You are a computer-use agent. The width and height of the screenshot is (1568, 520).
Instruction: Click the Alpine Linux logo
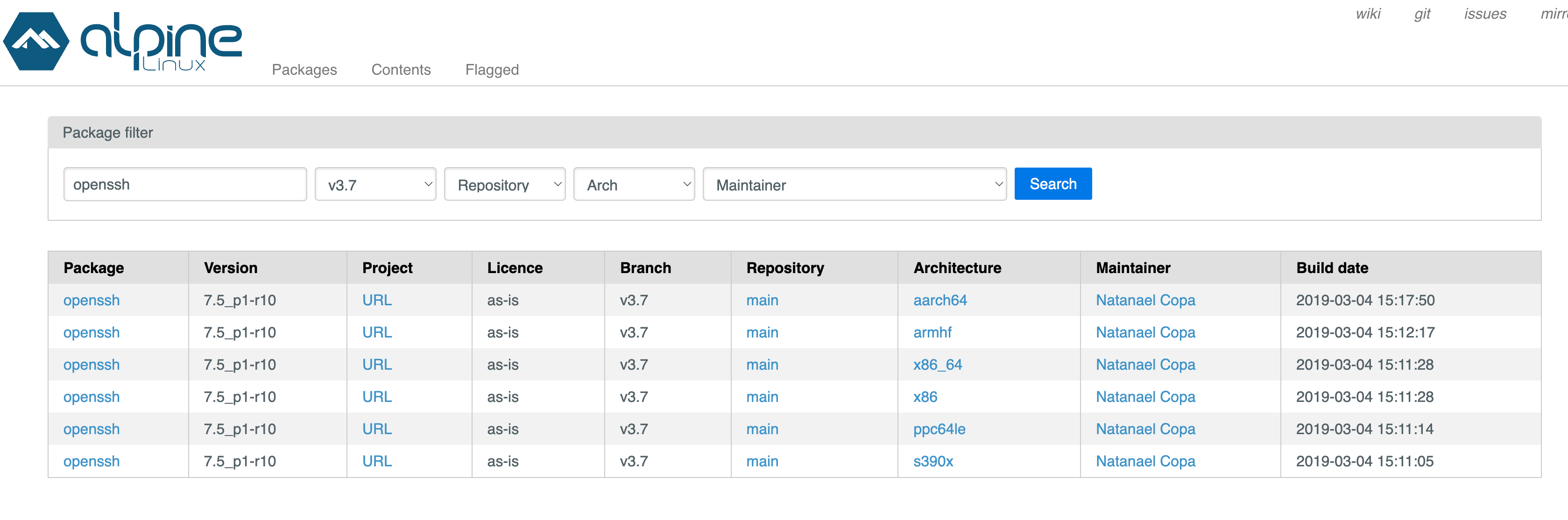pos(122,42)
